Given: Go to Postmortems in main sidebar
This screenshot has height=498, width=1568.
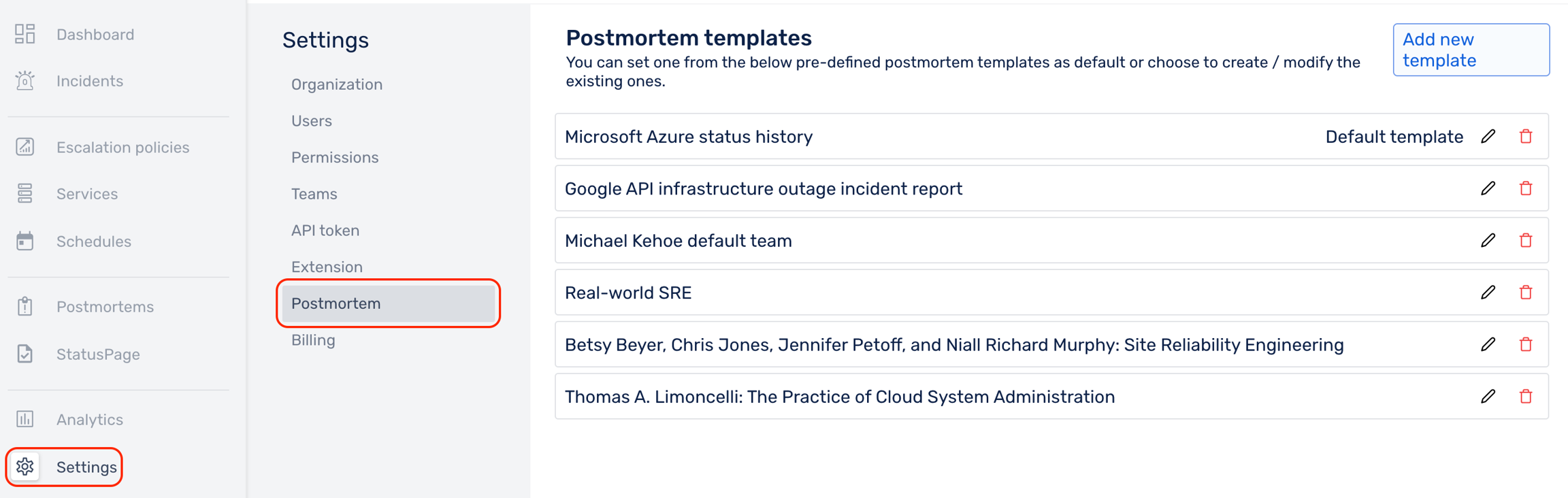Looking at the screenshot, I should point(105,306).
